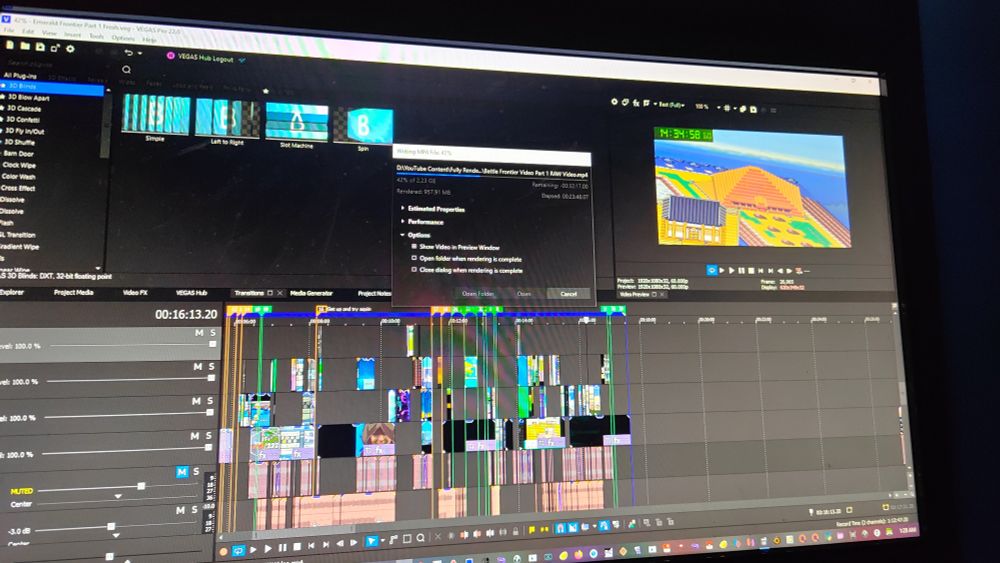Stop playback in Video Preview transport
This screenshot has width=1000, height=563.
pos(751,270)
